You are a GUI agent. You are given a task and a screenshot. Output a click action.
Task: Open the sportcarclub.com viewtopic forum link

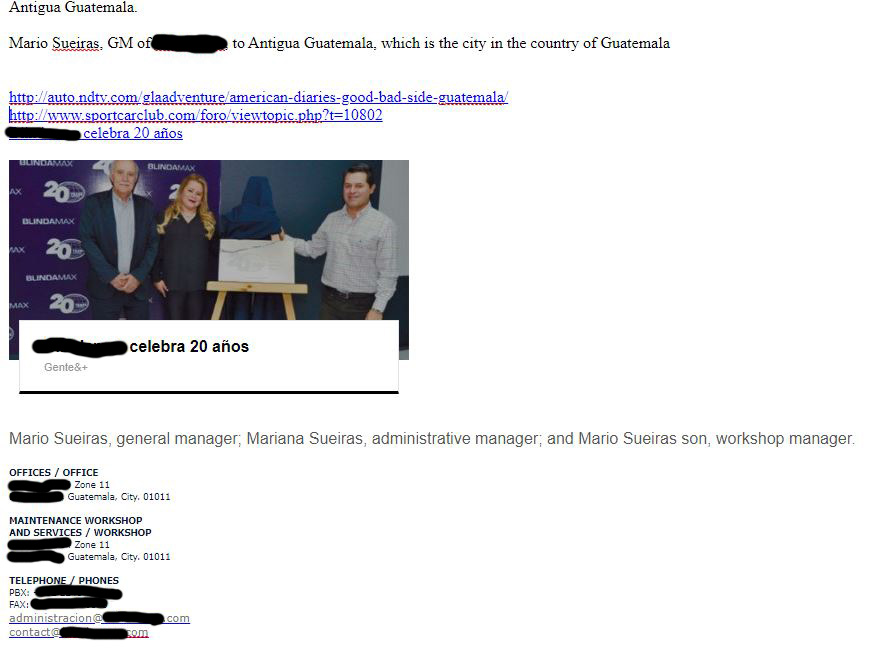(196, 115)
